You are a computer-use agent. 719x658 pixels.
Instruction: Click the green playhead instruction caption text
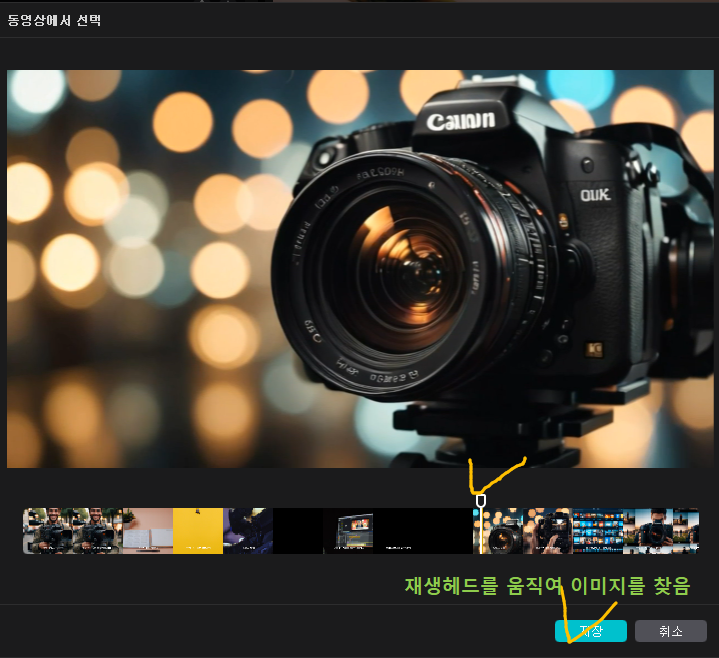[x=546, y=586]
